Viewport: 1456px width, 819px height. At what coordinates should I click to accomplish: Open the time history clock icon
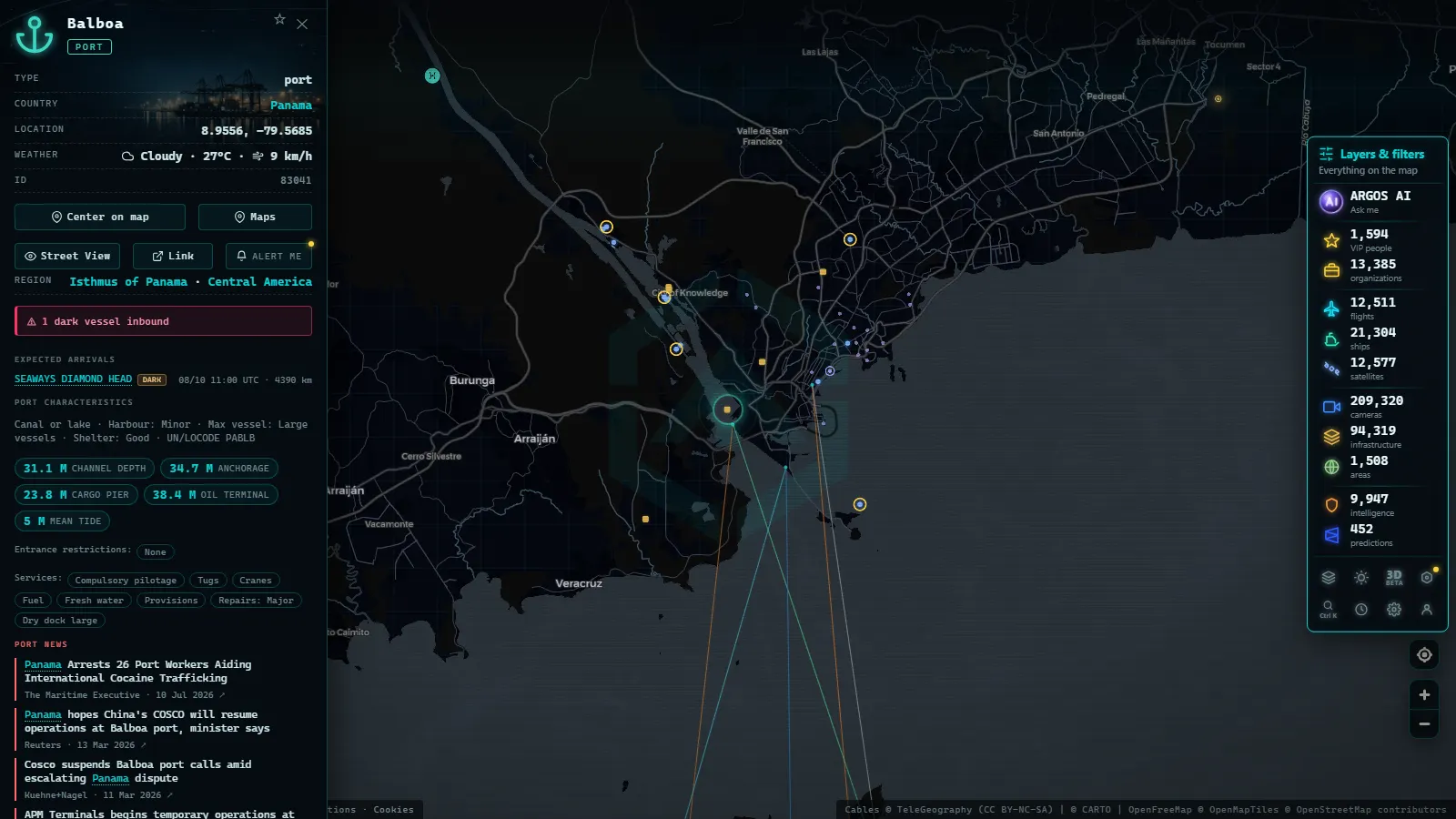(x=1361, y=610)
